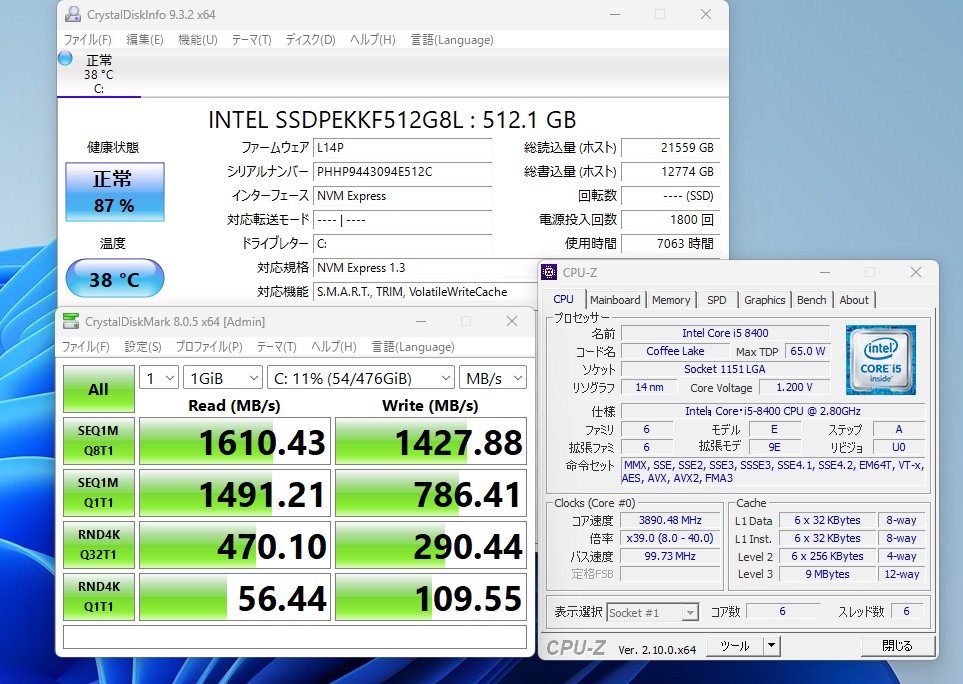Open ヘルプ(H) menu in CrystalDiskMark
Viewport: 963px width, 684px height.
tap(333, 347)
